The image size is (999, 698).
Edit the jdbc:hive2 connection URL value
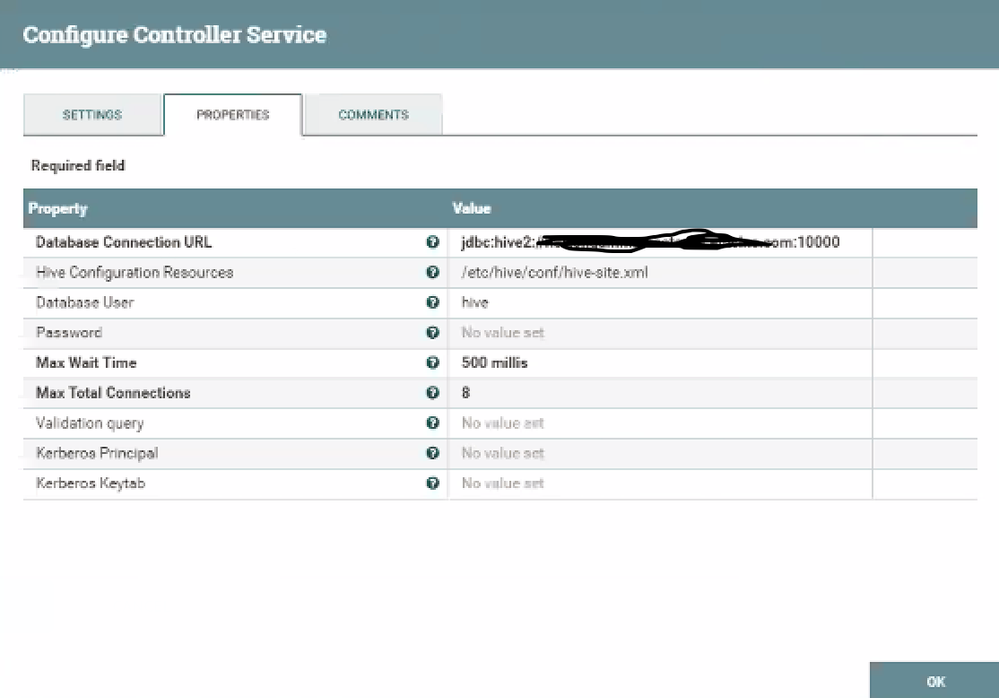[x=660, y=242]
